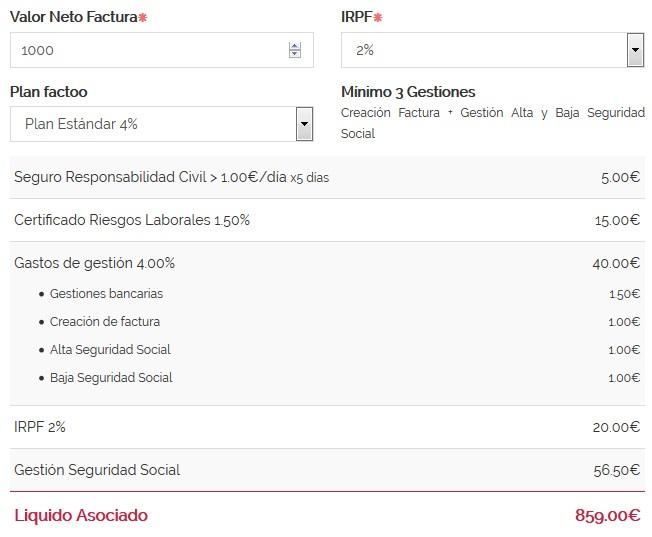
Task: Select the Gestión Seguridad Social row
Action: pyautogui.click(x=97, y=470)
